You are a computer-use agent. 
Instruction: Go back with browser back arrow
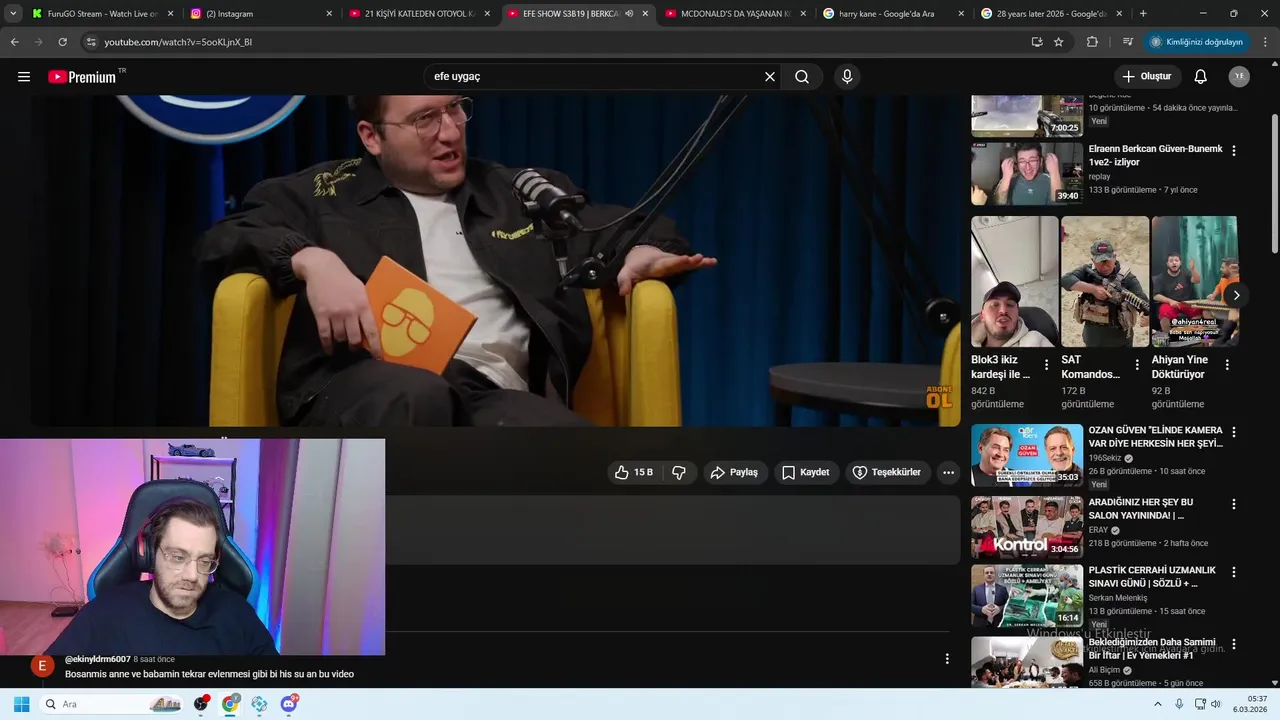tap(14, 42)
